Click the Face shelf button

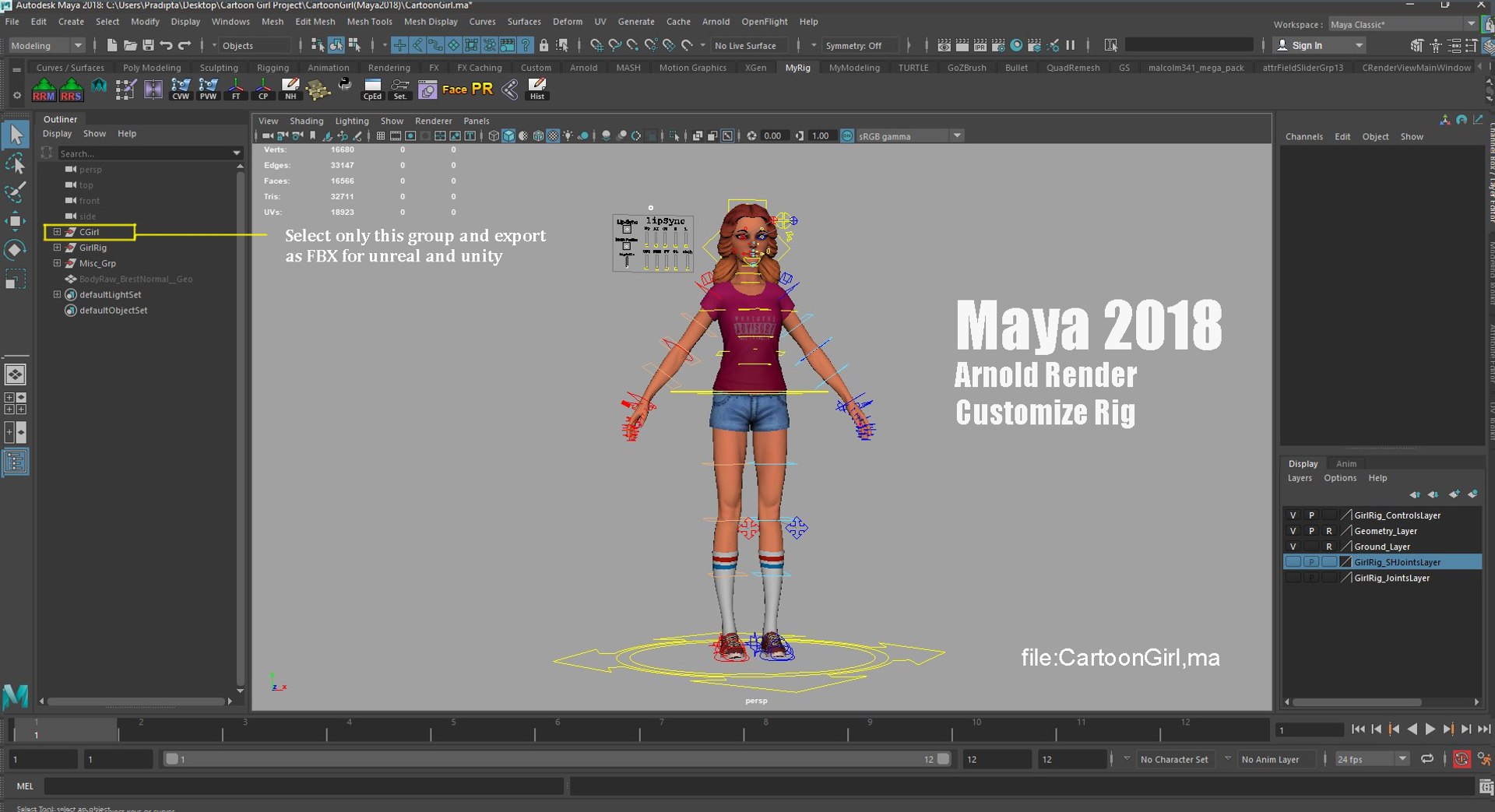(x=455, y=90)
